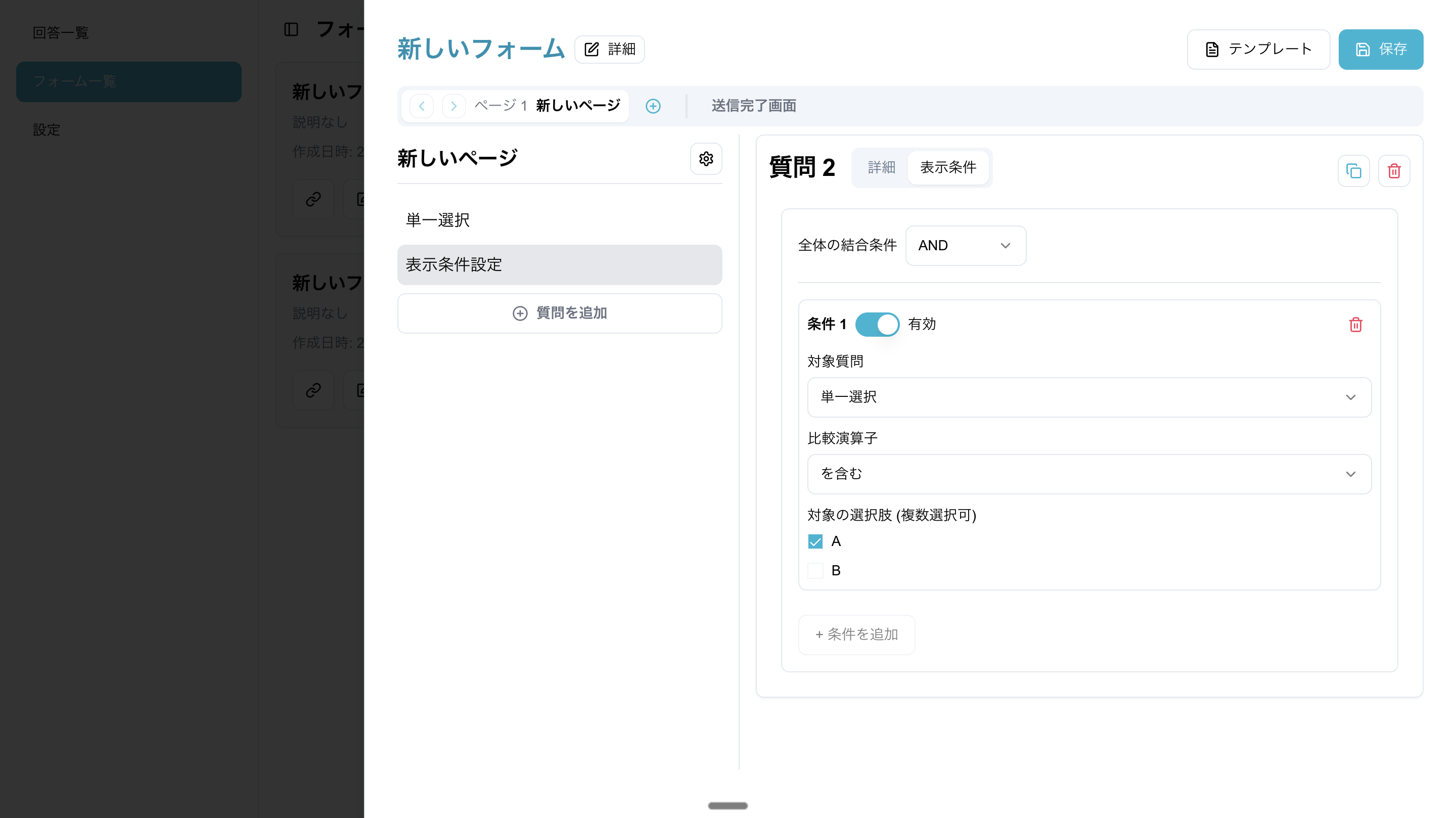This screenshot has width=1456, height=818.
Task: Check option B checkbox
Action: tap(815, 571)
